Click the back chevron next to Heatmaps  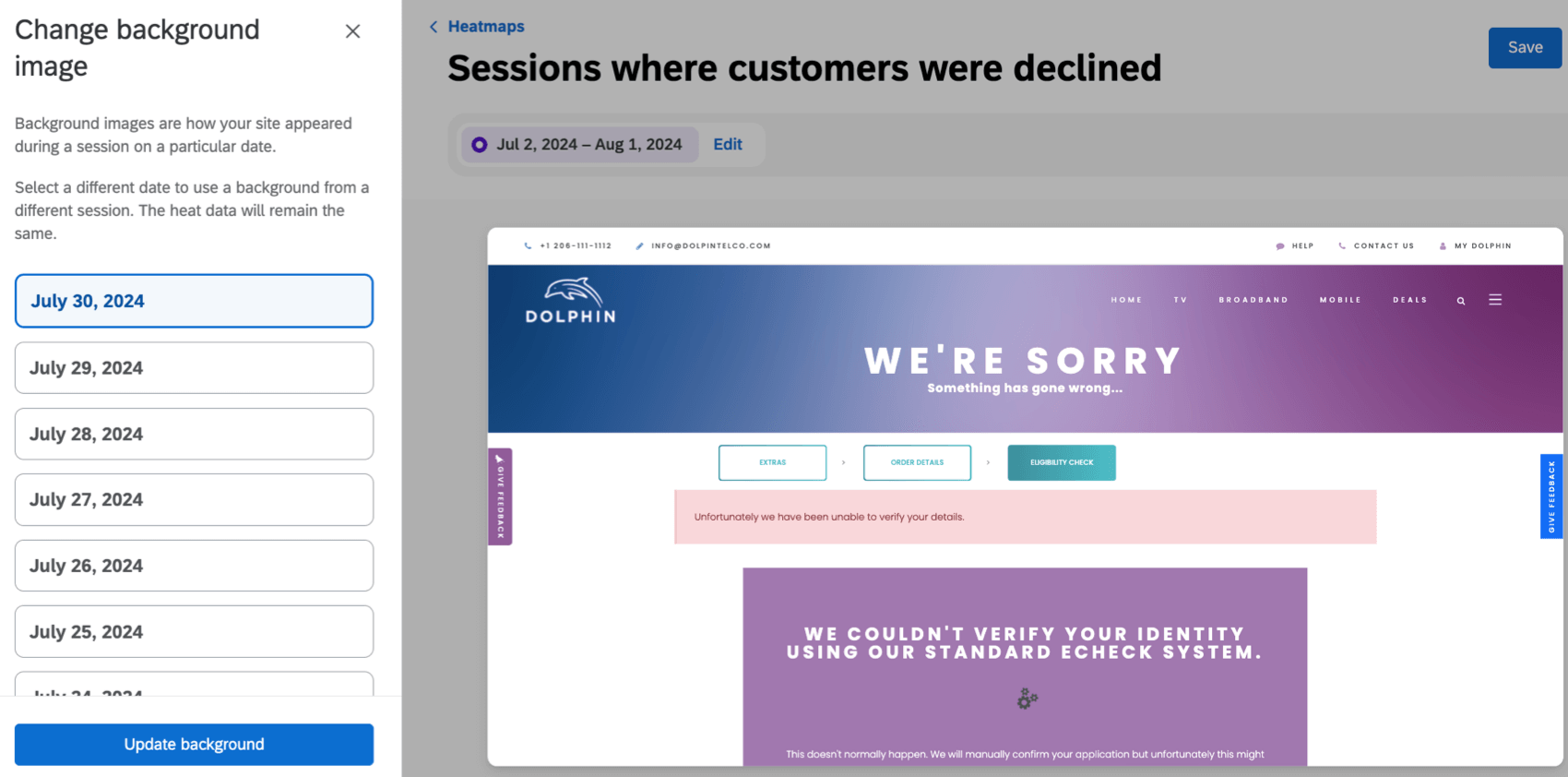tap(434, 27)
